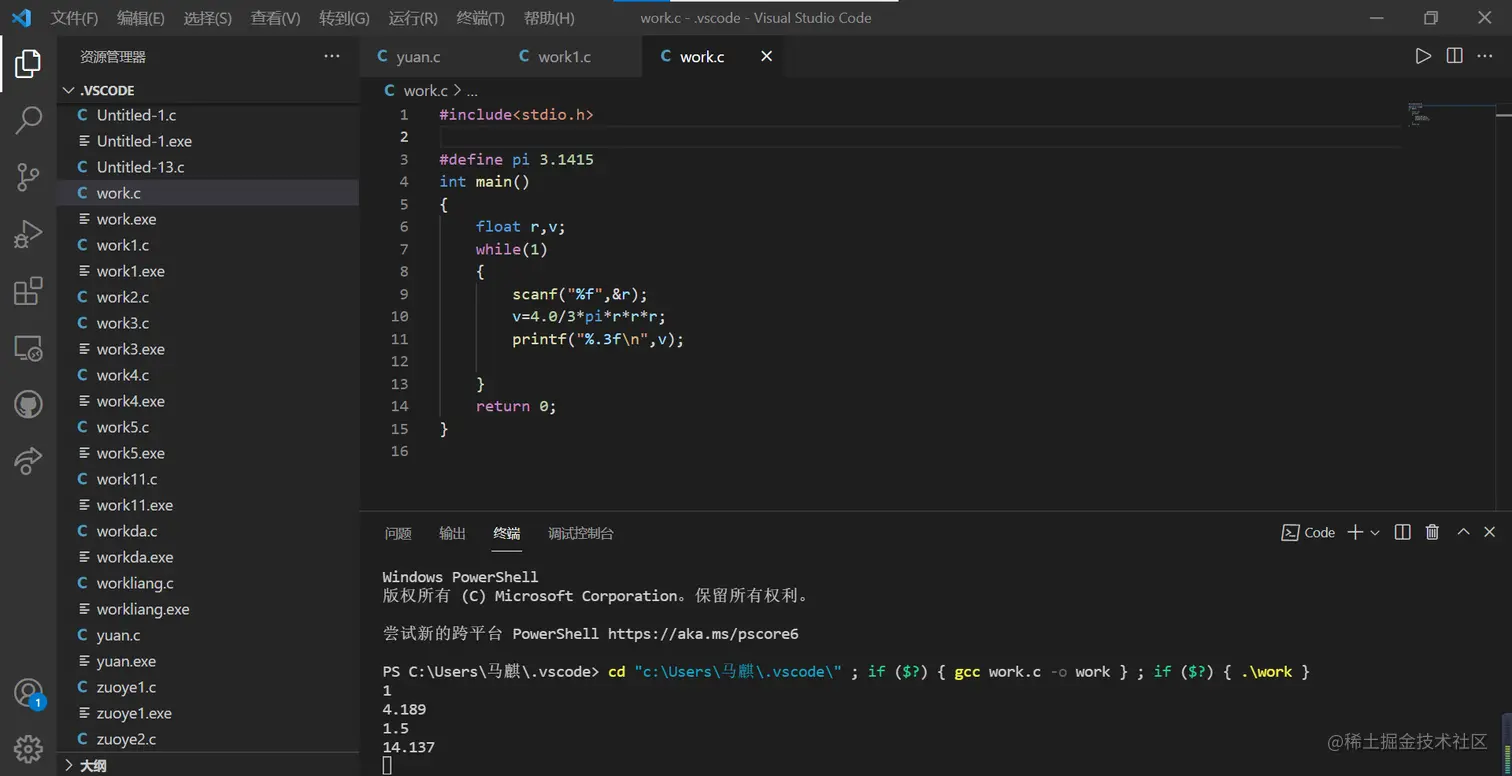
Task: Split the editor using the split icon
Action: (1453, 56)
